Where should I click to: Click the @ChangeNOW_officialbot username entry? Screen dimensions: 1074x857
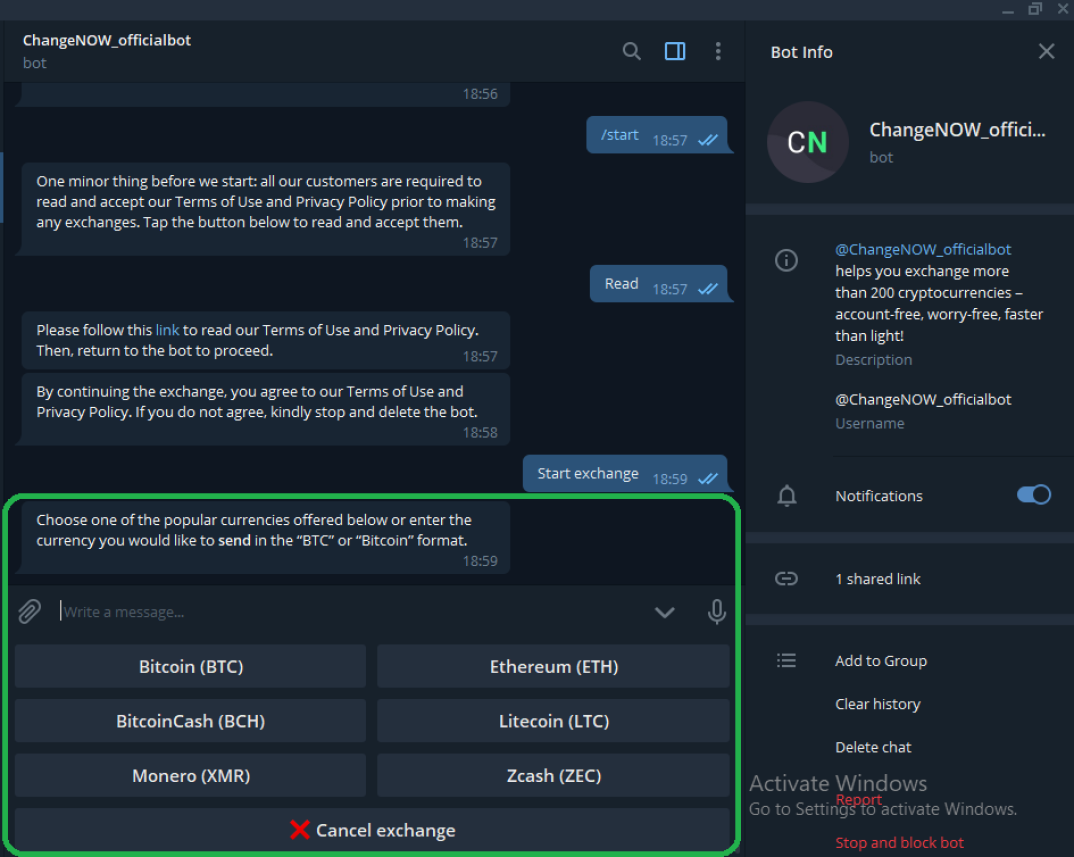pos(923,399)
